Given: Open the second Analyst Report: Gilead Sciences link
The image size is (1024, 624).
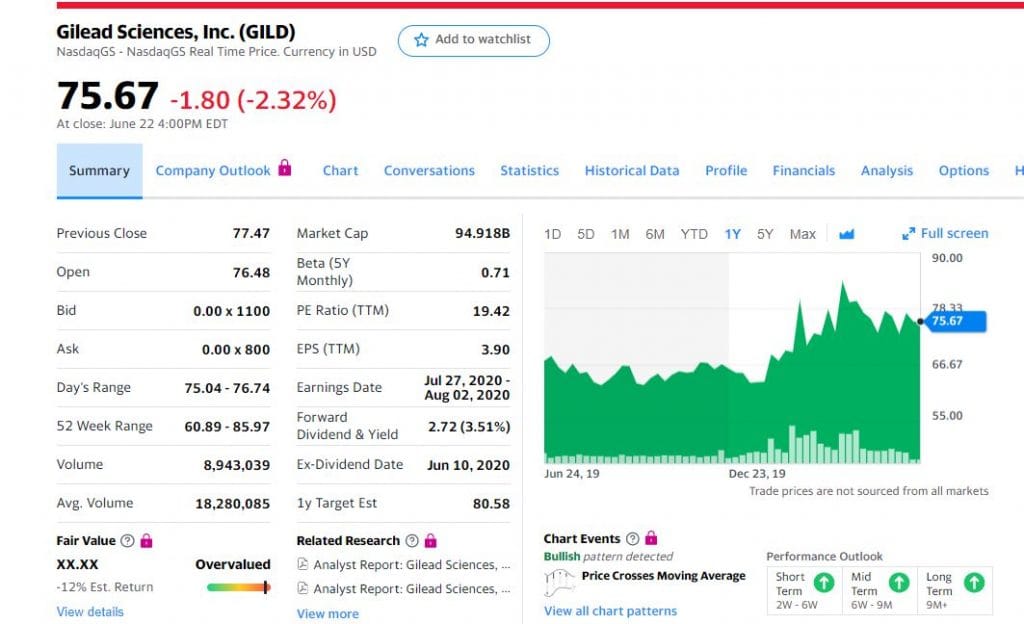Looking at the screenshot, I should (x=411, y=589).
